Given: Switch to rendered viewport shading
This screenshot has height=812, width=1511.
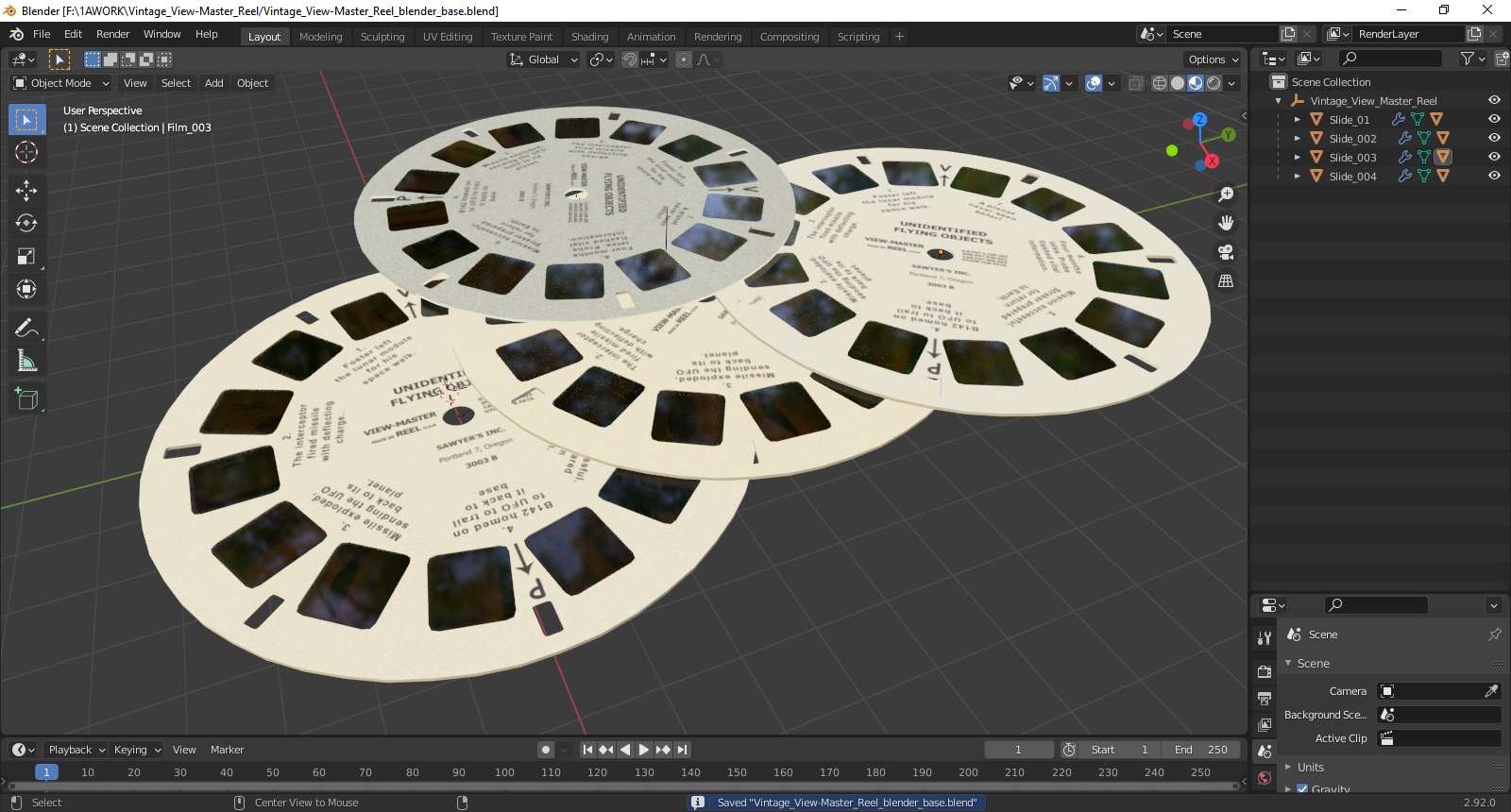Looking at the screenshot, I should click(1214, 83).
